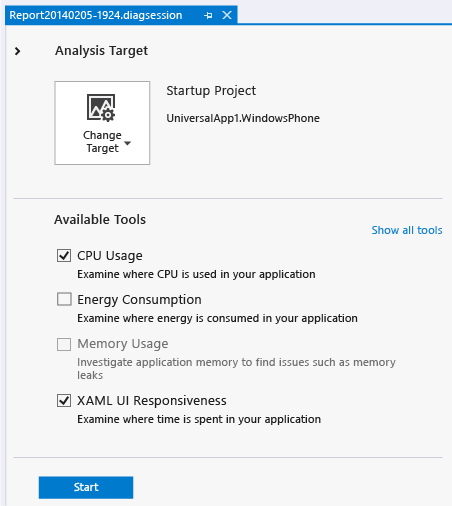Tick the Memory Usage checkbox
This screenshot has width=452, height=506.
[64, 344]
